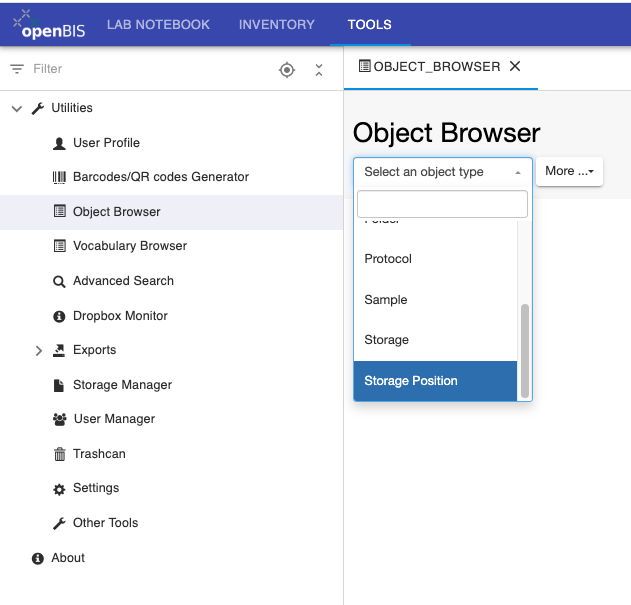
Task: Collapse all tree nodes icon
Action: click(319, 70)
